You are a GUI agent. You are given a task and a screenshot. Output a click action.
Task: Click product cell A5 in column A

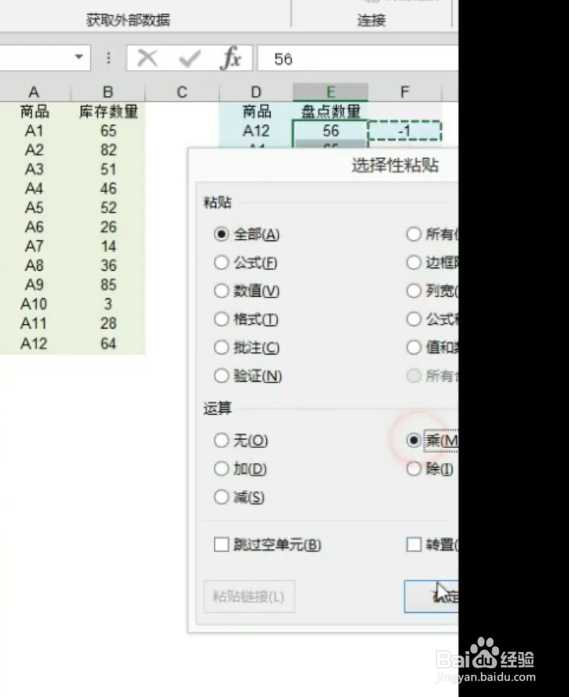(34, 208)
